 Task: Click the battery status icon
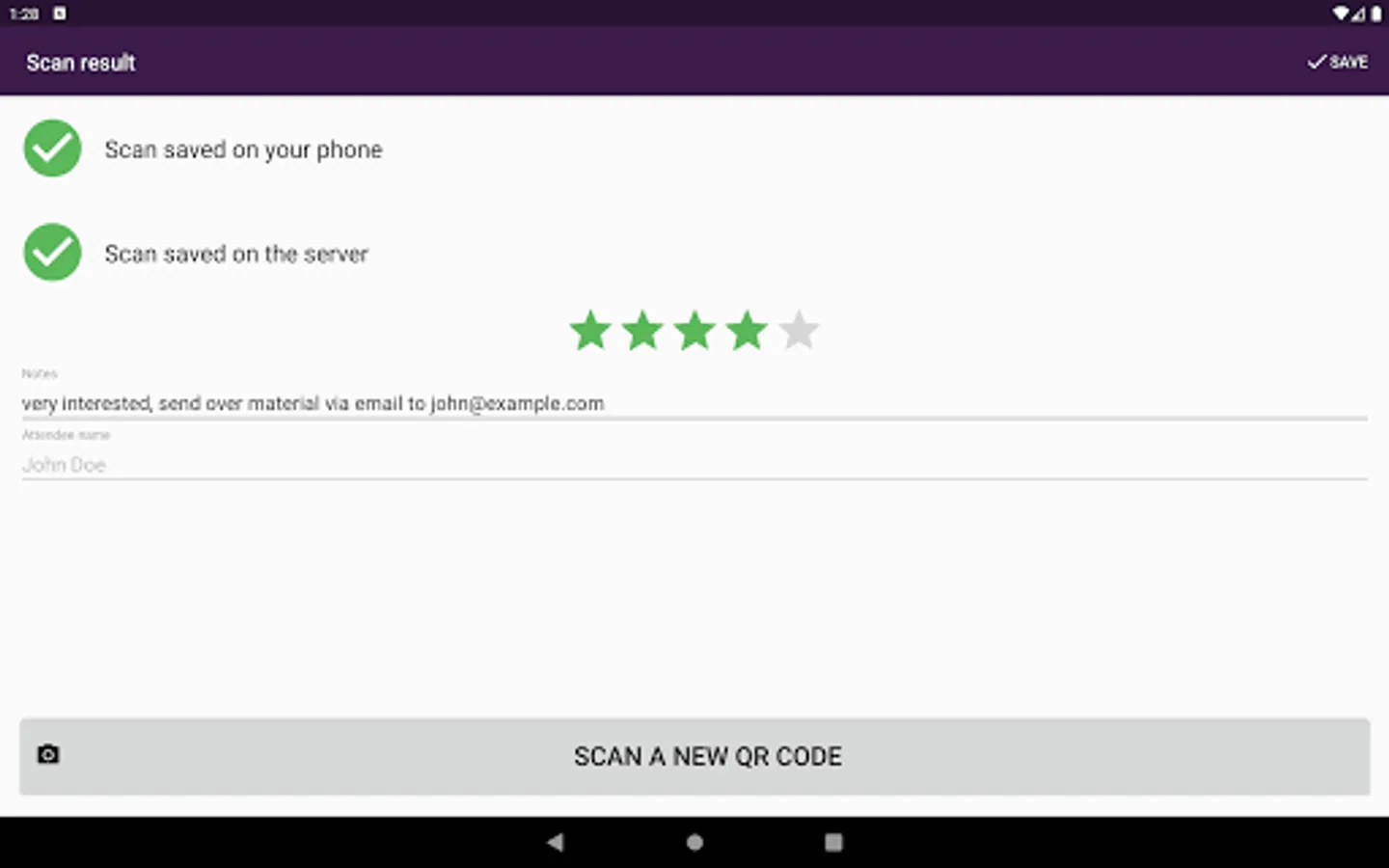[1375, 14]
